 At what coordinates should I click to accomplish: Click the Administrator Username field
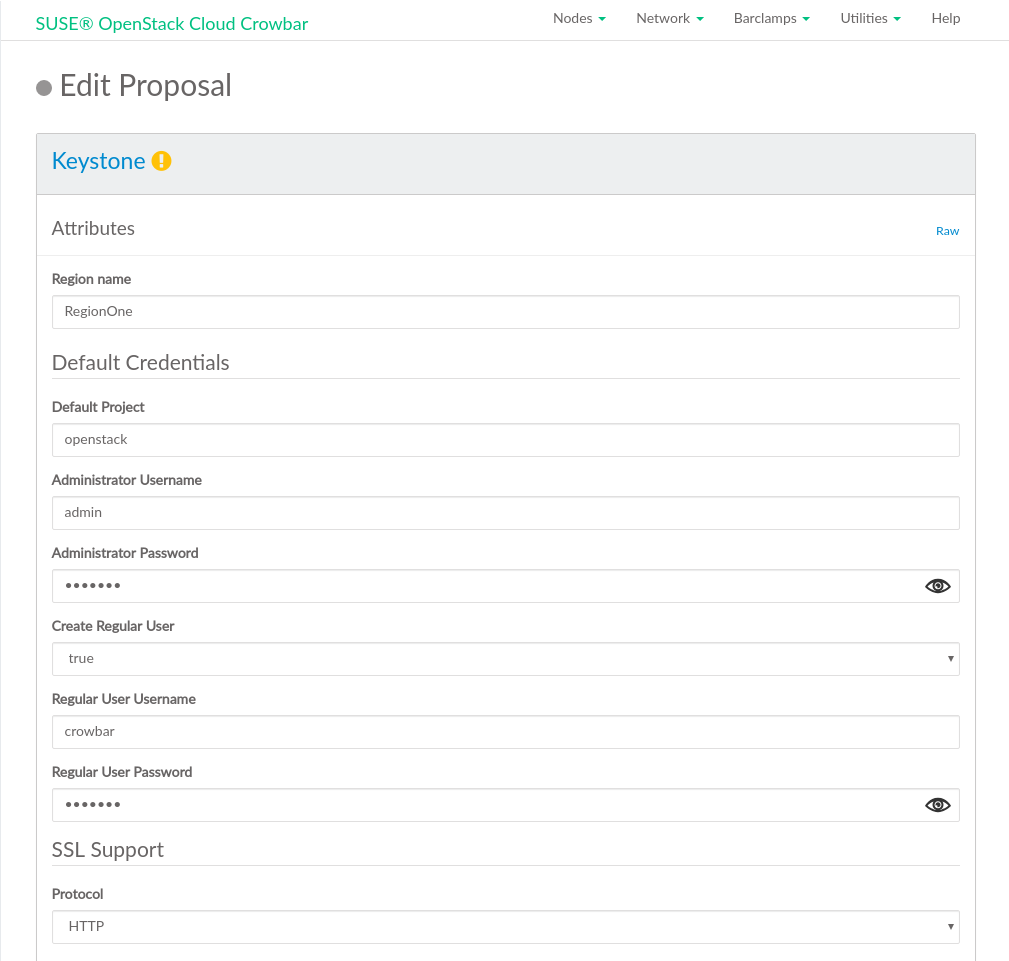click(505, 513)
